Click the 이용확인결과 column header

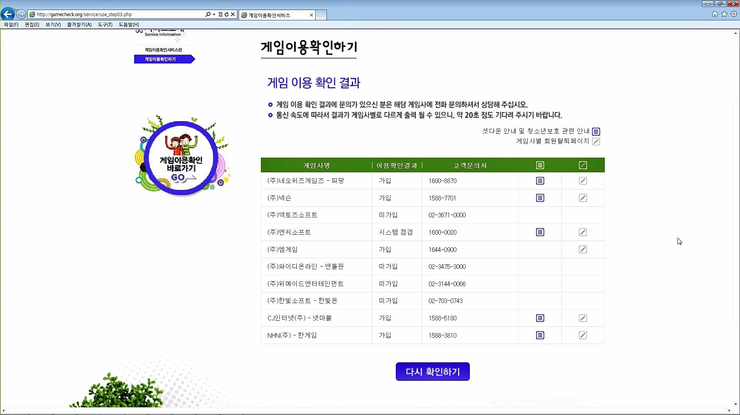[397, 166]
